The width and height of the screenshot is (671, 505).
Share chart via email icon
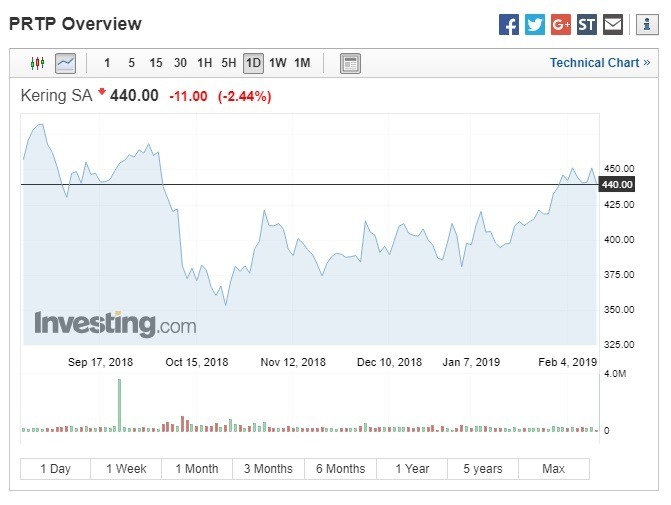pos(613,24)
